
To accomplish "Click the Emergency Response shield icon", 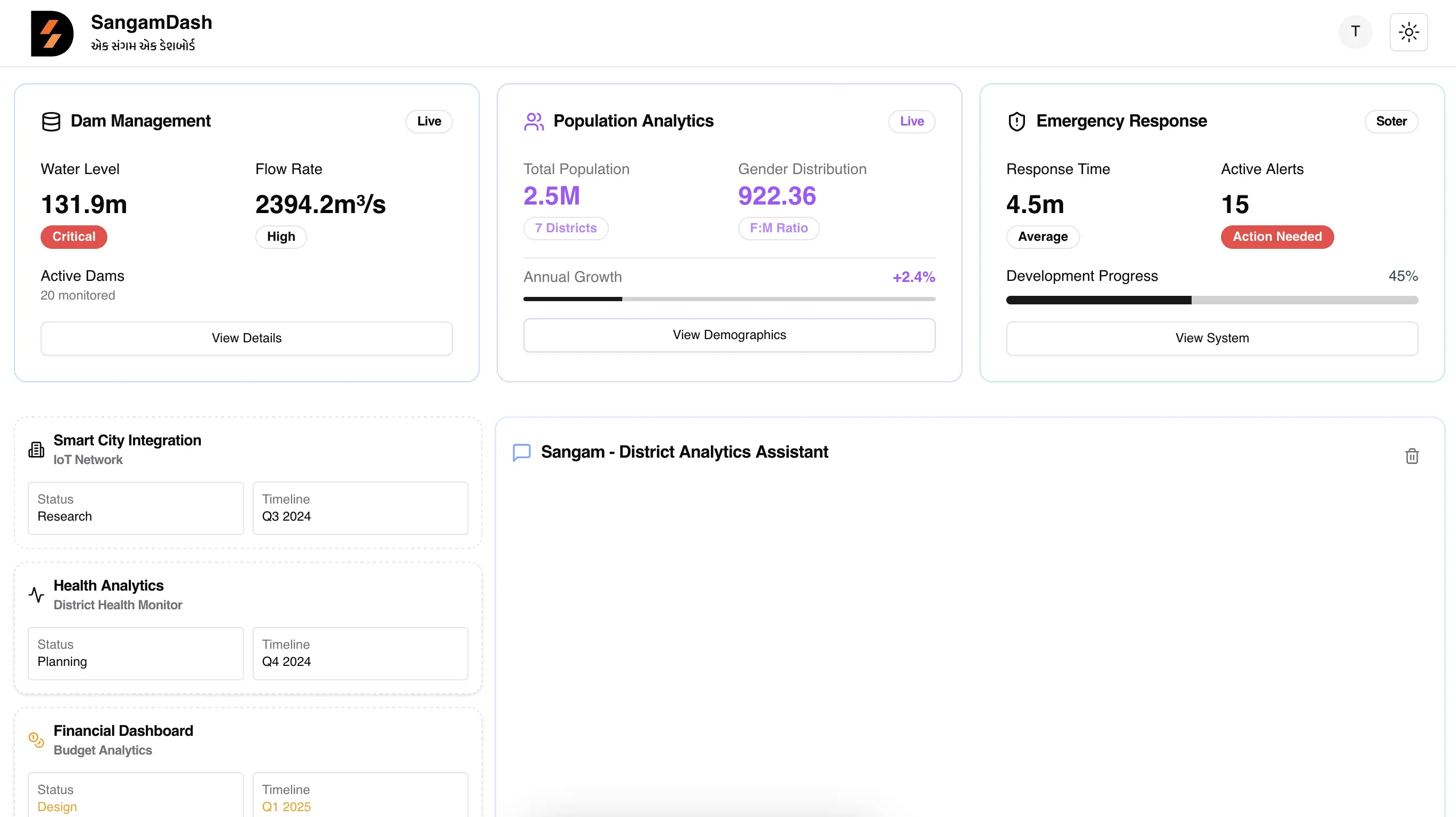I will tap(1016, 121).
